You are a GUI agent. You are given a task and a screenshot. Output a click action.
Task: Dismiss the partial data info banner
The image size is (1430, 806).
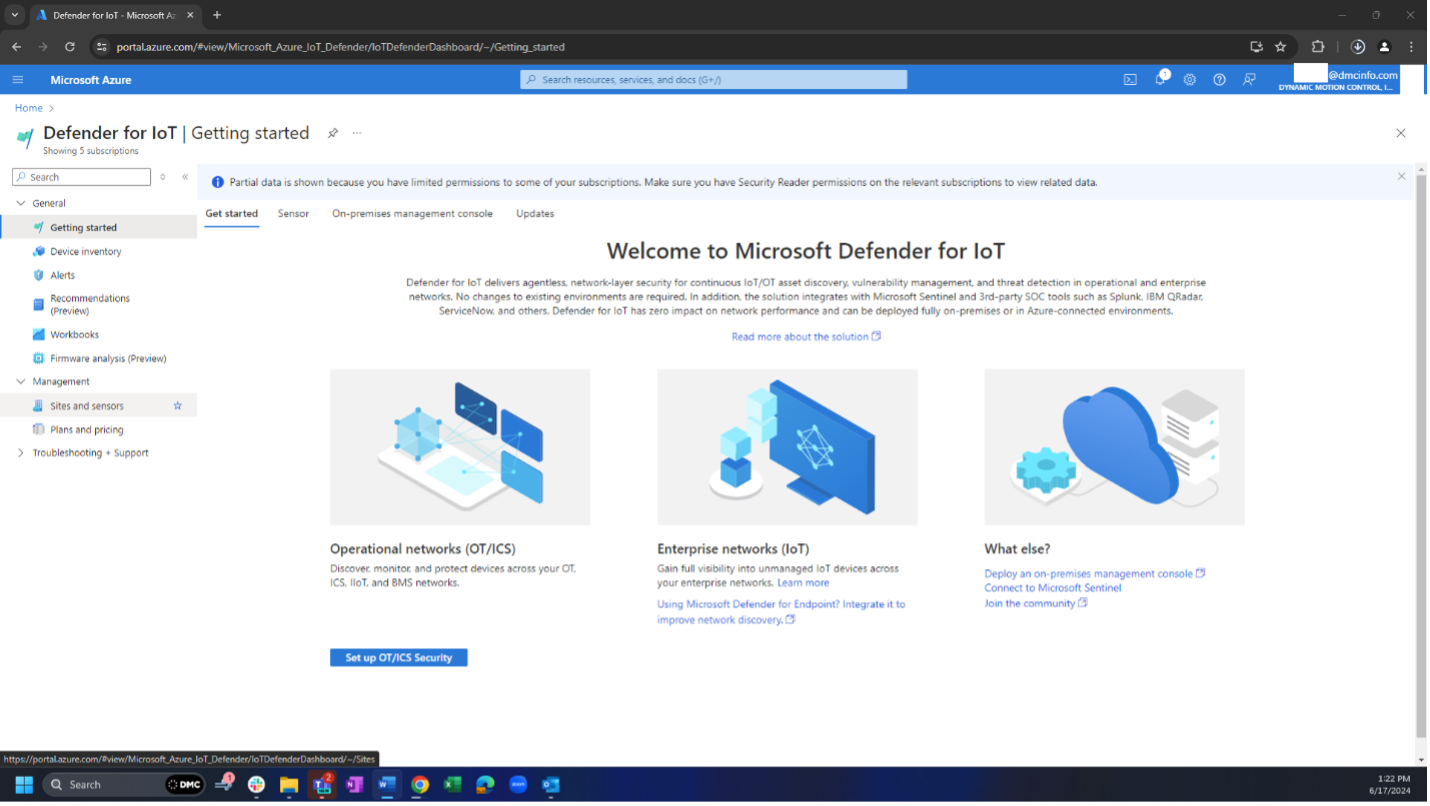coord(1401,176)
